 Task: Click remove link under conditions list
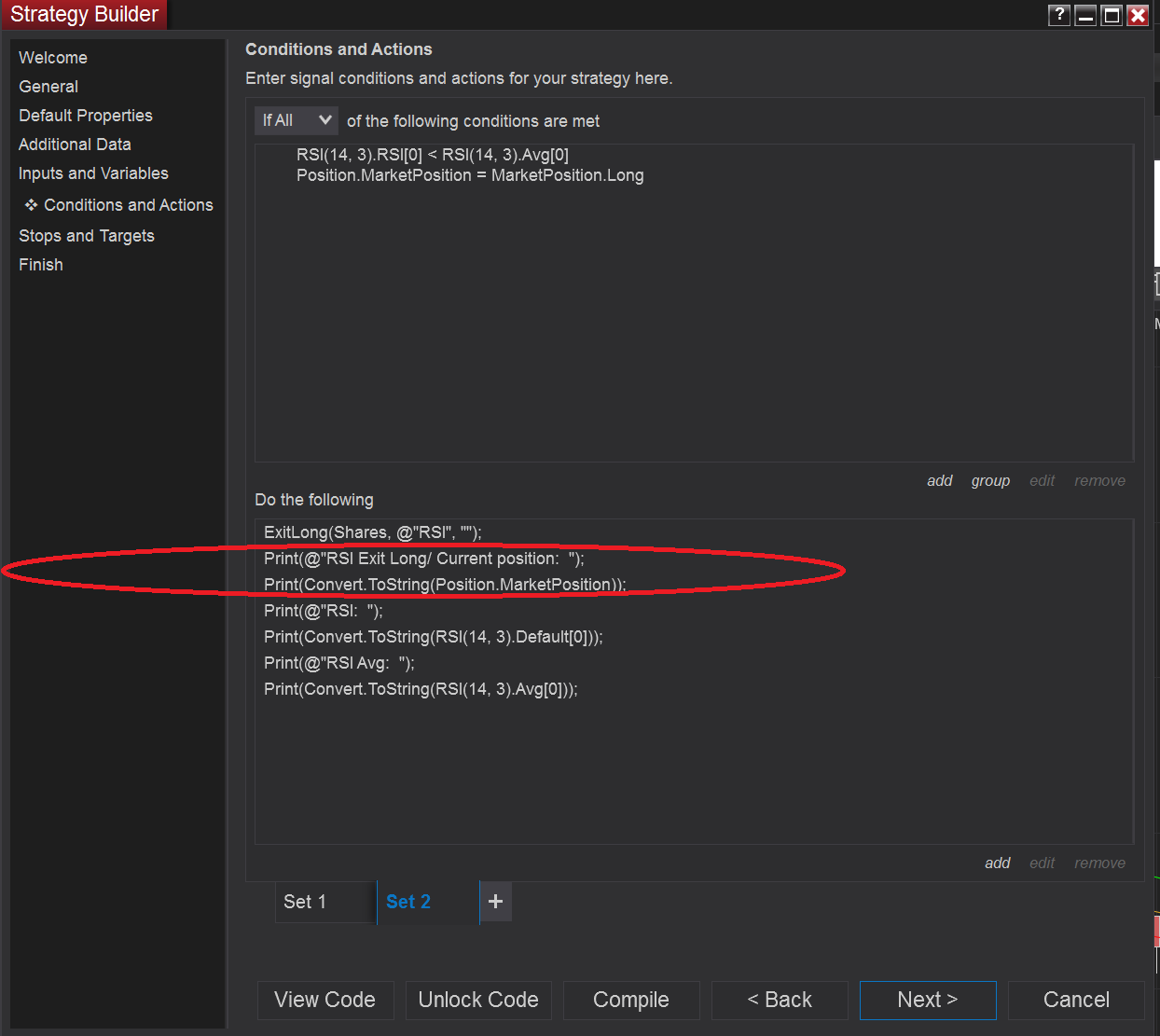1099,480
